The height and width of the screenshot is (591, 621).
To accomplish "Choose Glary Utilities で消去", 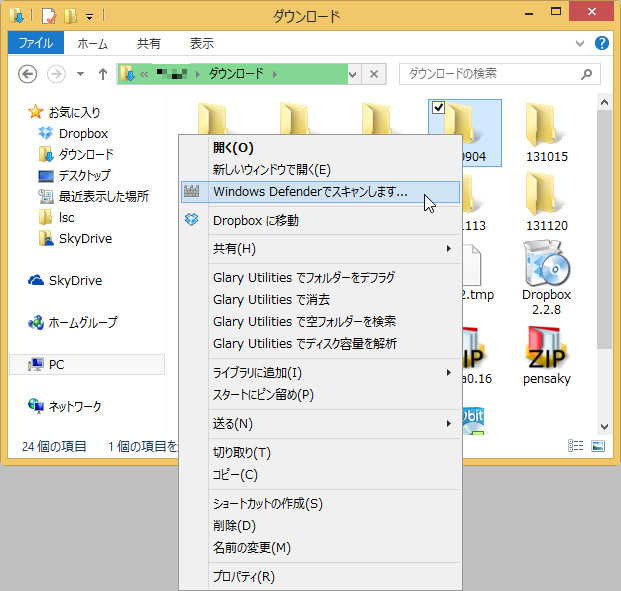I will click(x=320, y=299).
